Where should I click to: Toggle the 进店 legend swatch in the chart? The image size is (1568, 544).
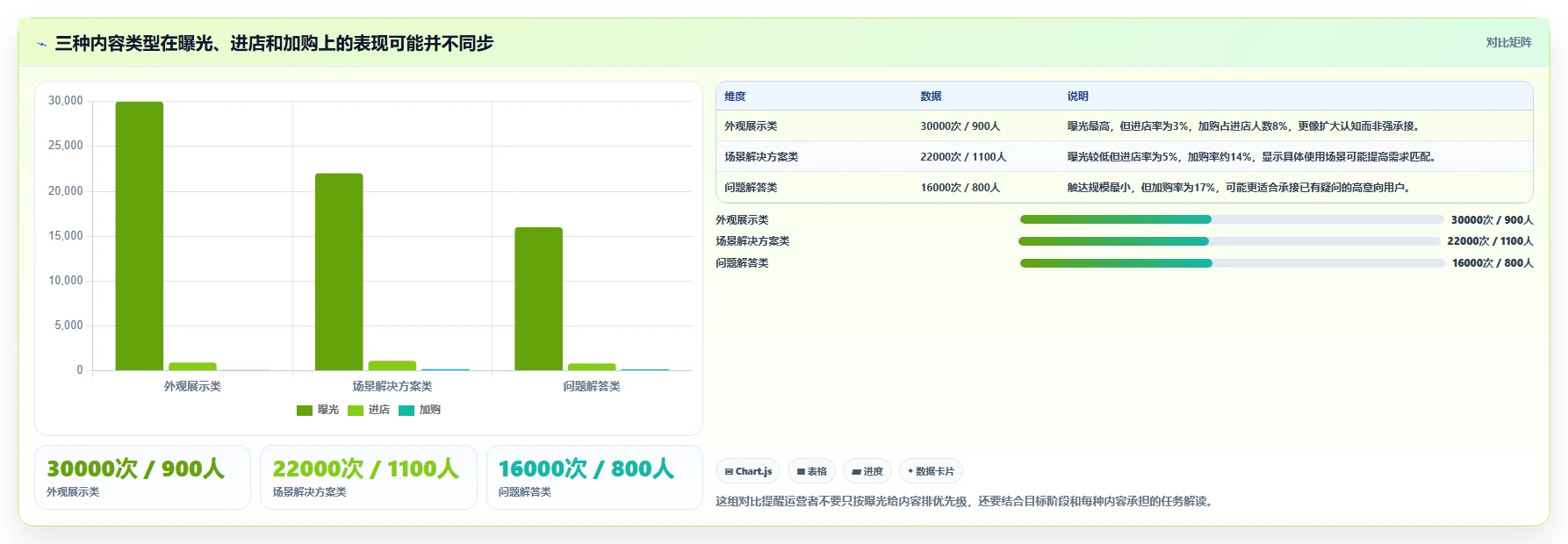pyautogui.click(x=356, y=410)
